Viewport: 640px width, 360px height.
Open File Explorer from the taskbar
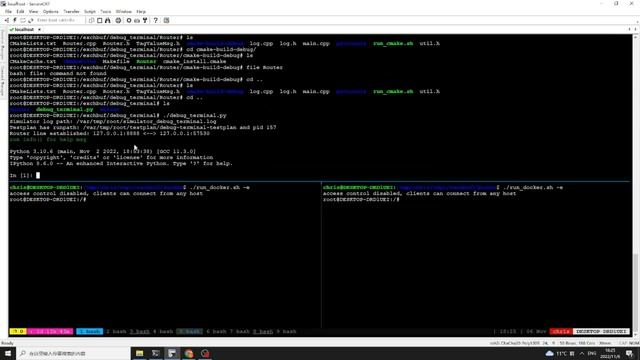(x=139, y=353)
